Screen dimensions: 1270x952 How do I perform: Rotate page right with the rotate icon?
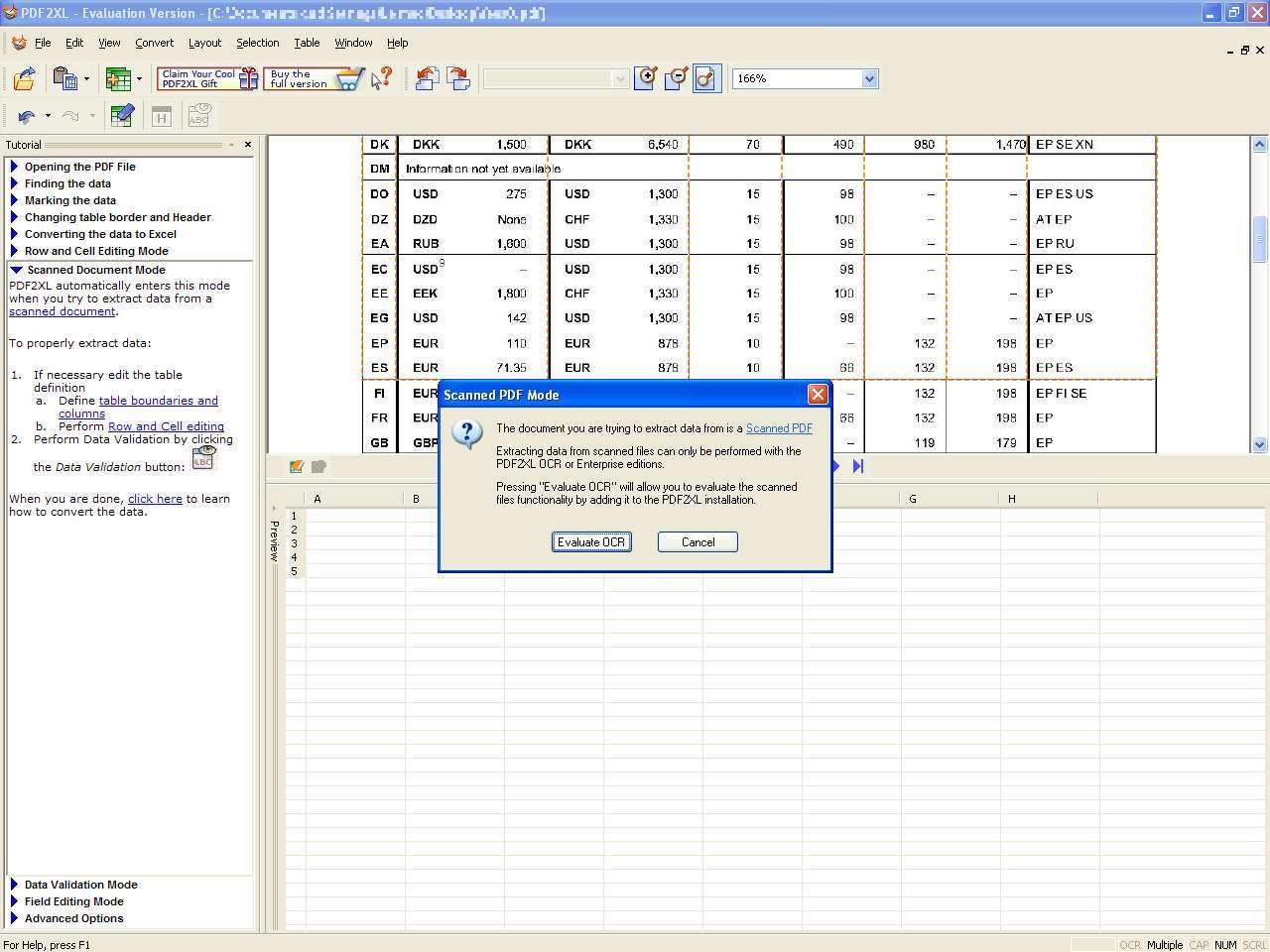(x=458, y=78)
